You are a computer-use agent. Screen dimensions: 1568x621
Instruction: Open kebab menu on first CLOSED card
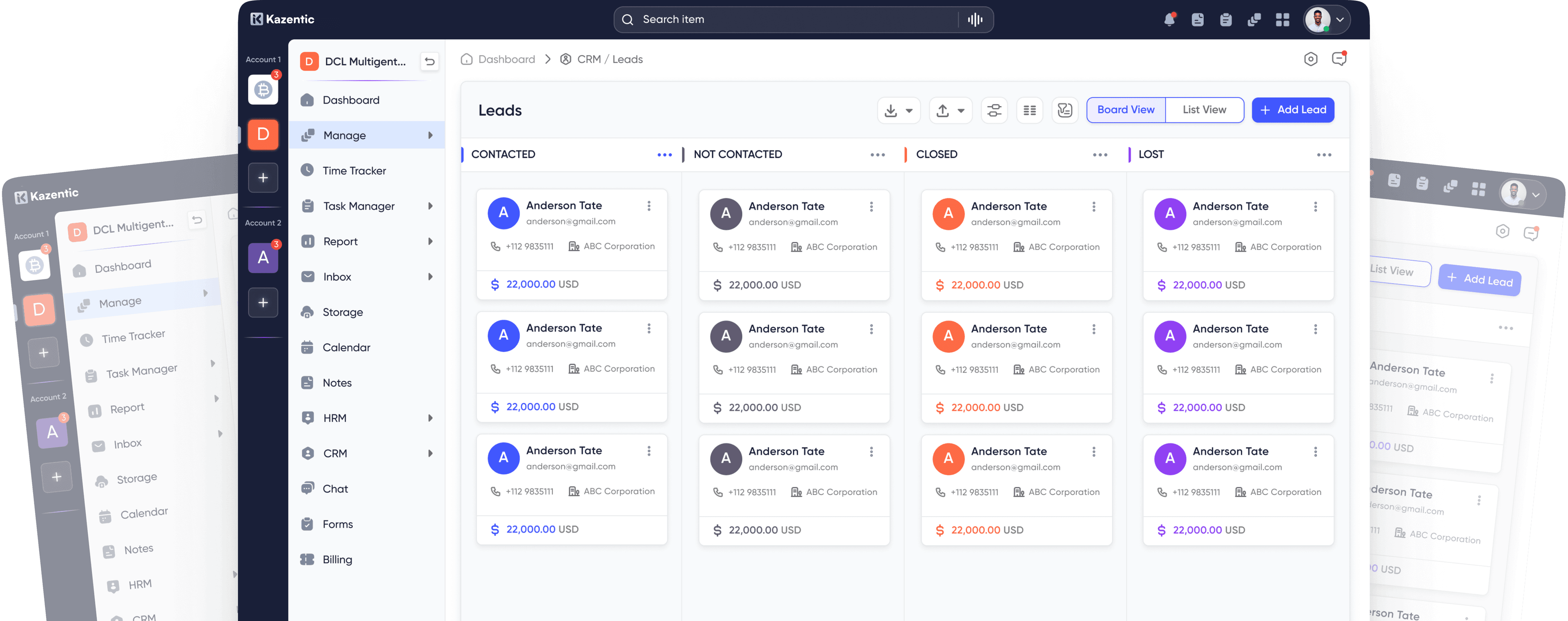click(1094, 206)
